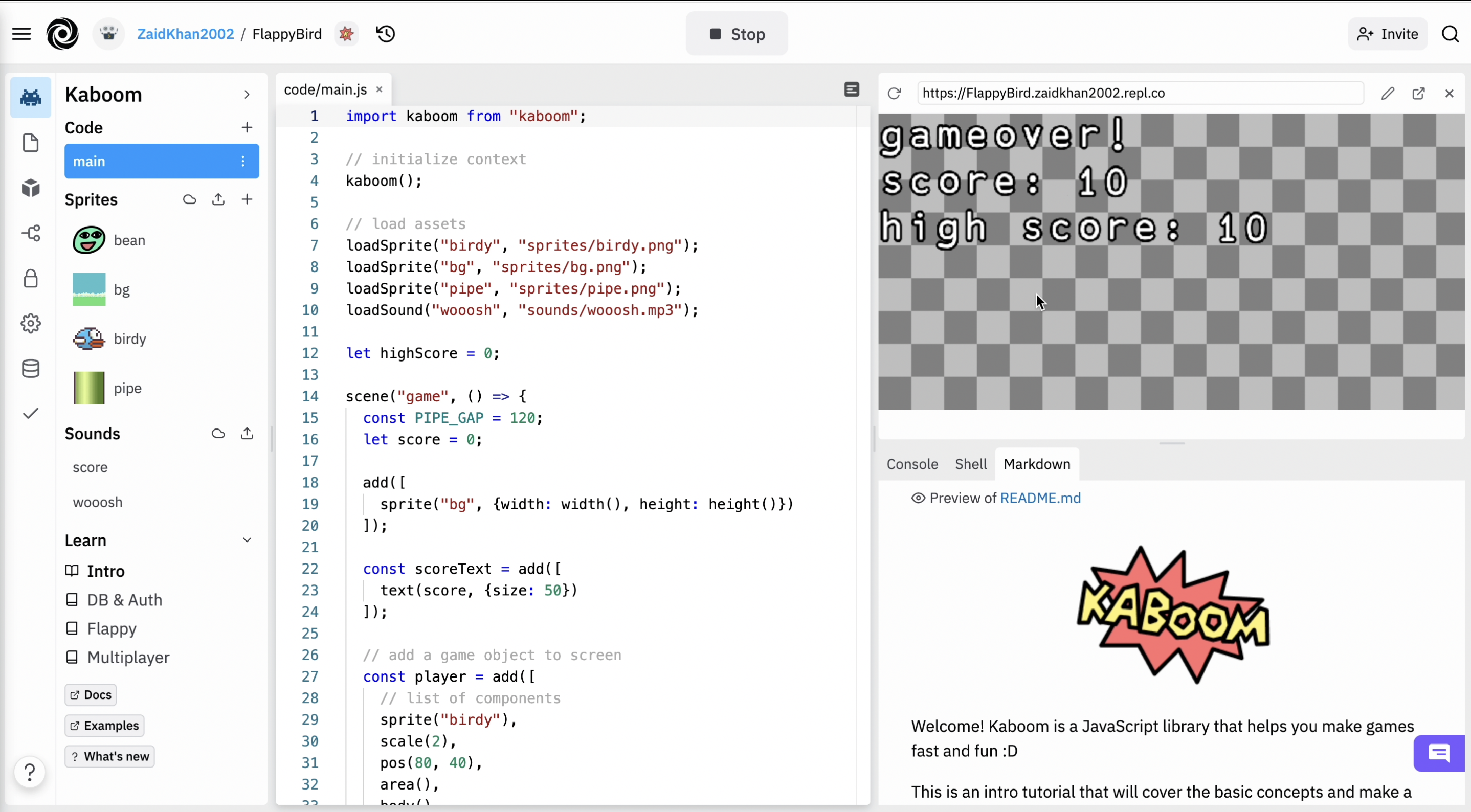Add a new sprite with the plus icon

pyautogui.click(x=247, y=199)
